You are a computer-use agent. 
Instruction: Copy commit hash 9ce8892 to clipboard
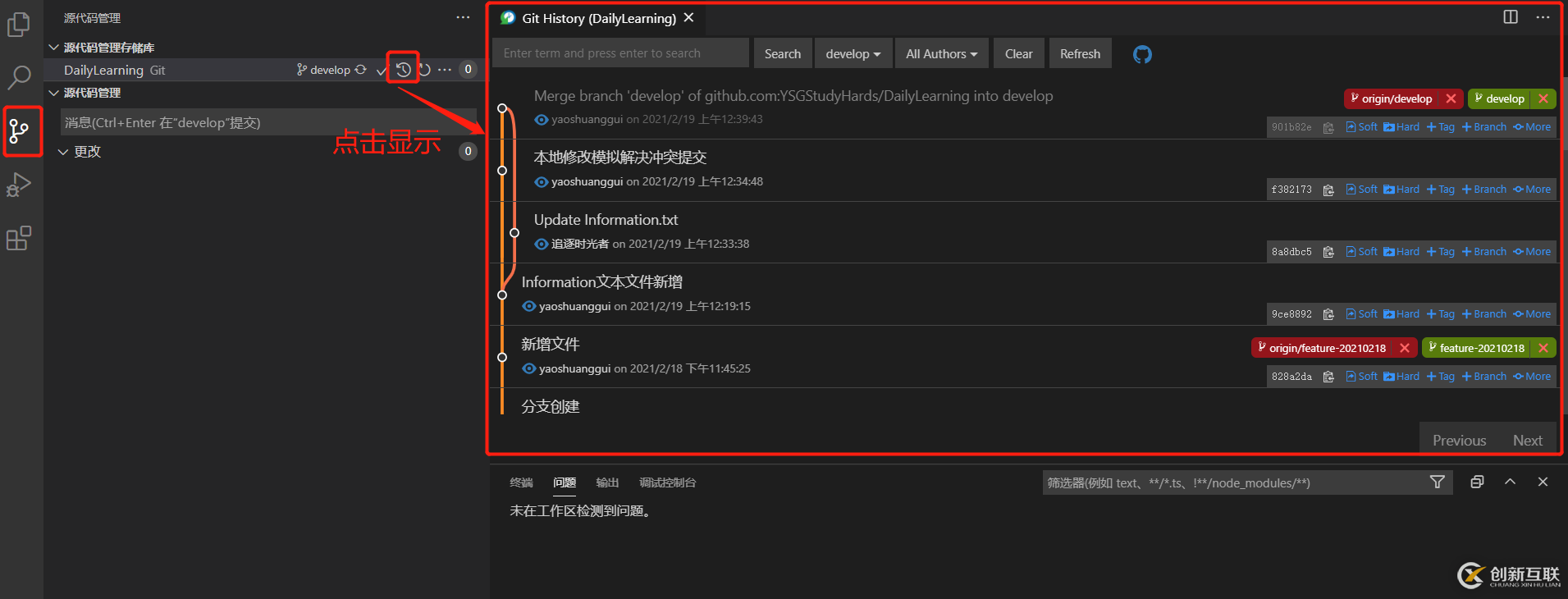pyautogui.click(x=1328, y=314)
